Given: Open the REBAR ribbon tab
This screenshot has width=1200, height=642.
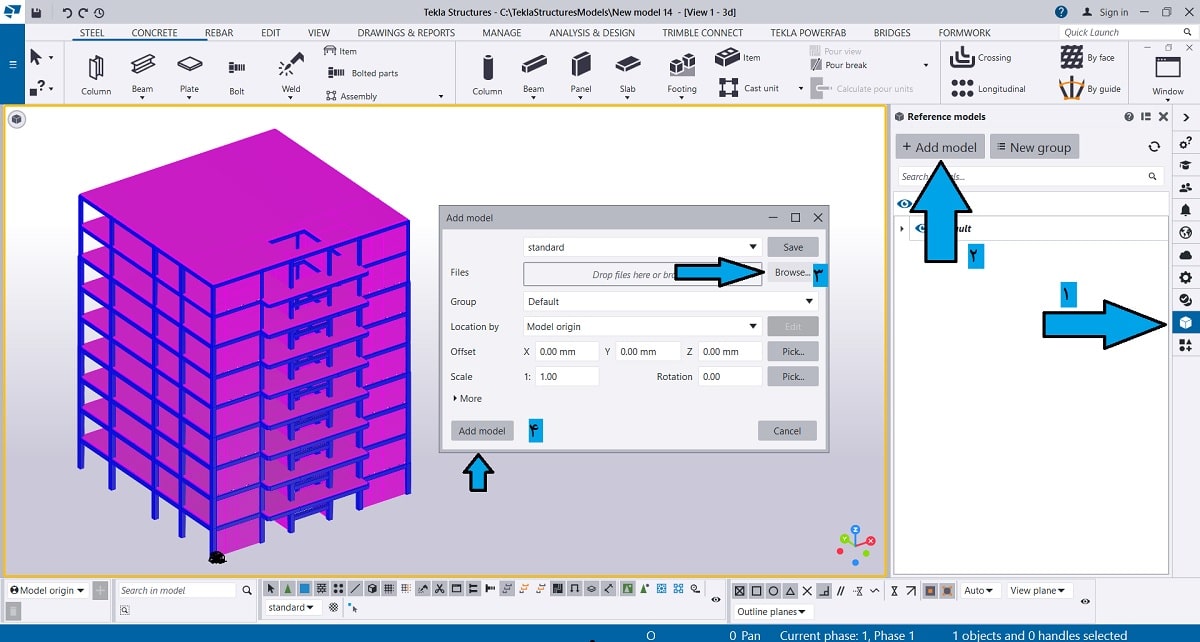Looking at the screenshot, I should [219, 33].
